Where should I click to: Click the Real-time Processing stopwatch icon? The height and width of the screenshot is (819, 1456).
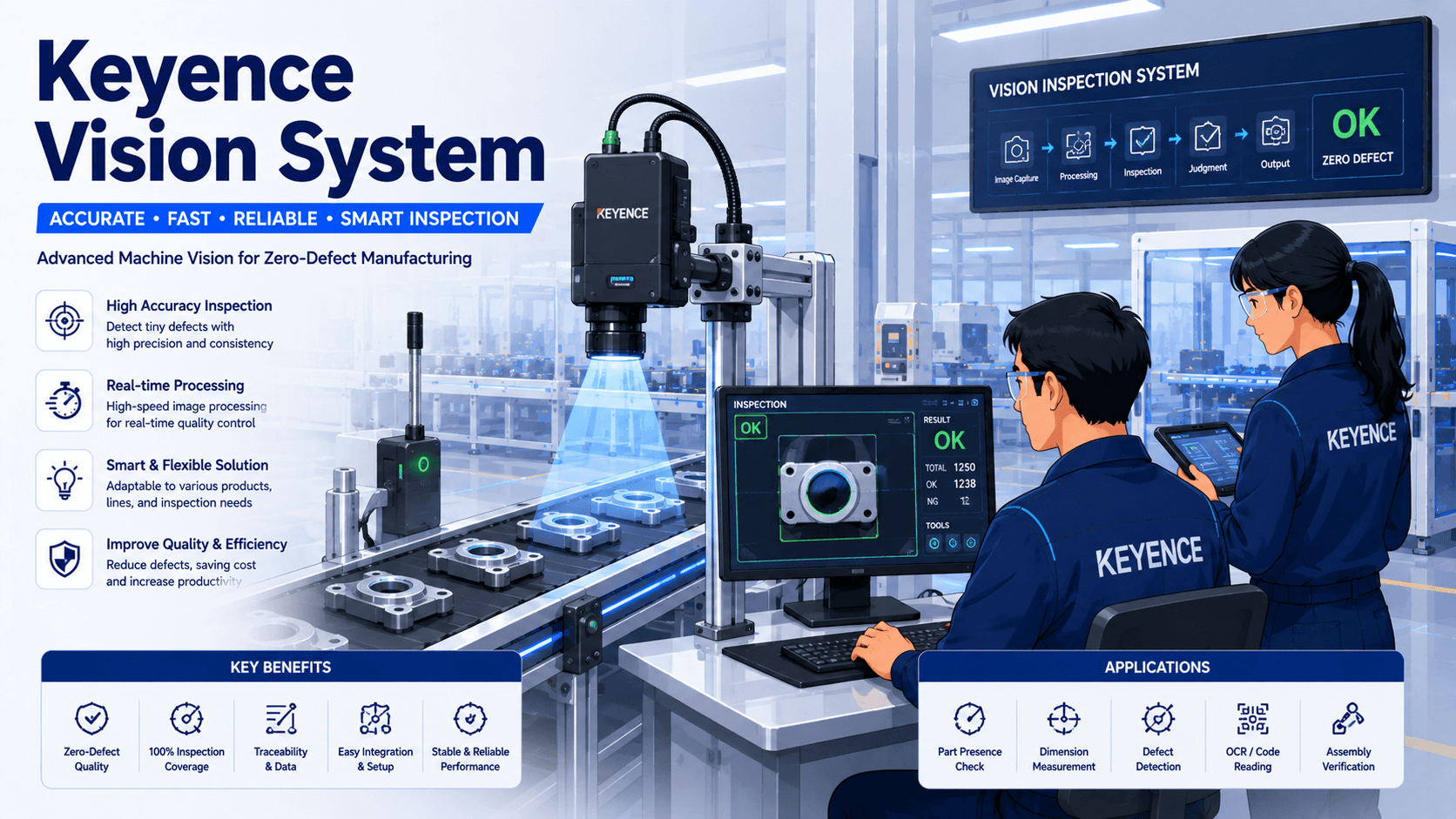[x=64, y=400]
